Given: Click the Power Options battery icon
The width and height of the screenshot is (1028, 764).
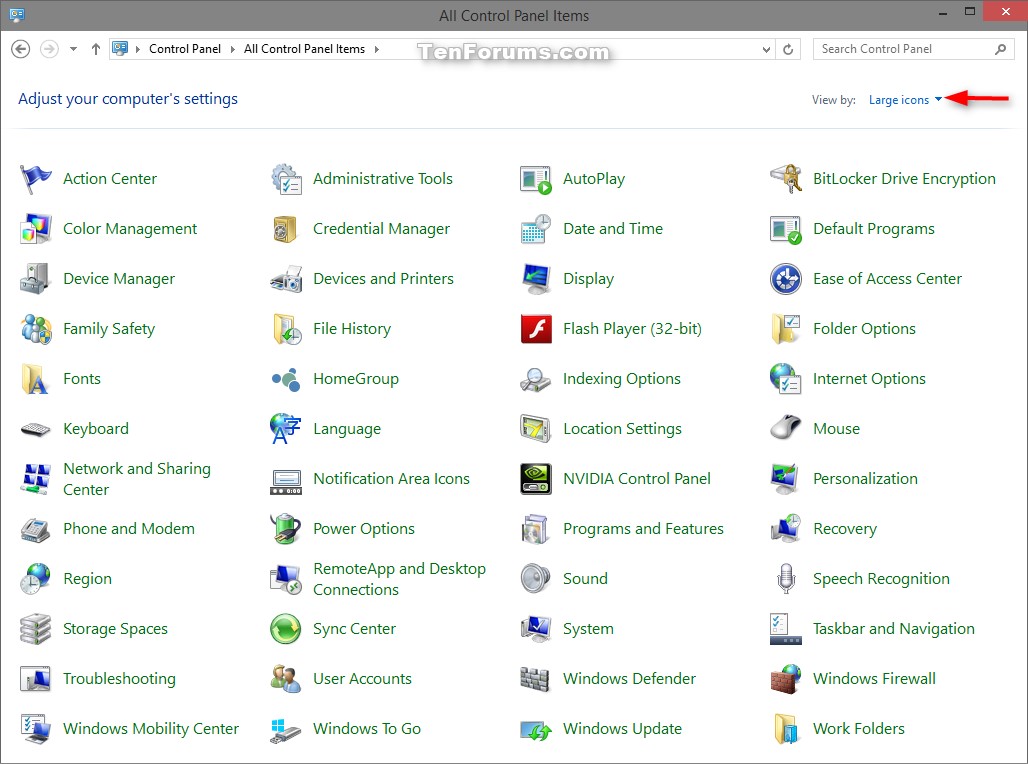Looking at the screenshot, I should pos(286,529).
